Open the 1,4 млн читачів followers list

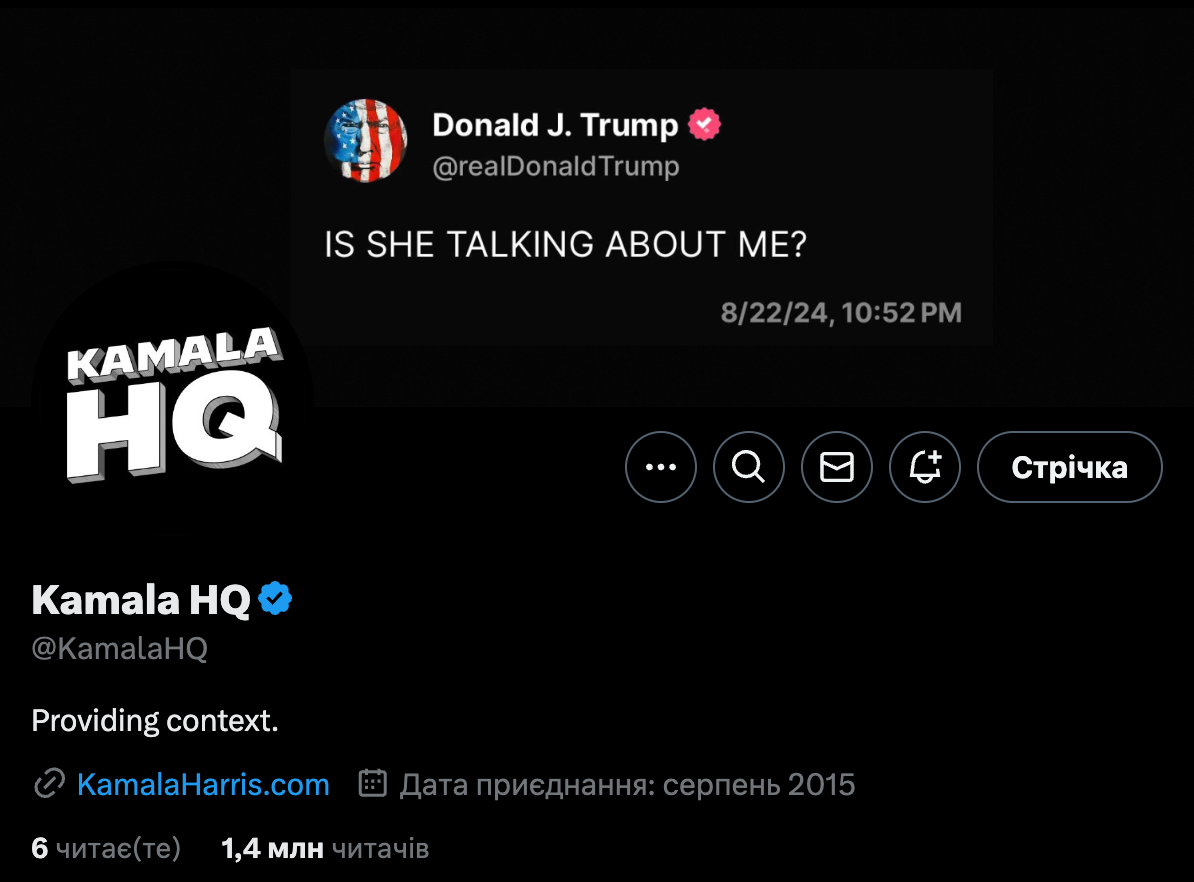325,849
